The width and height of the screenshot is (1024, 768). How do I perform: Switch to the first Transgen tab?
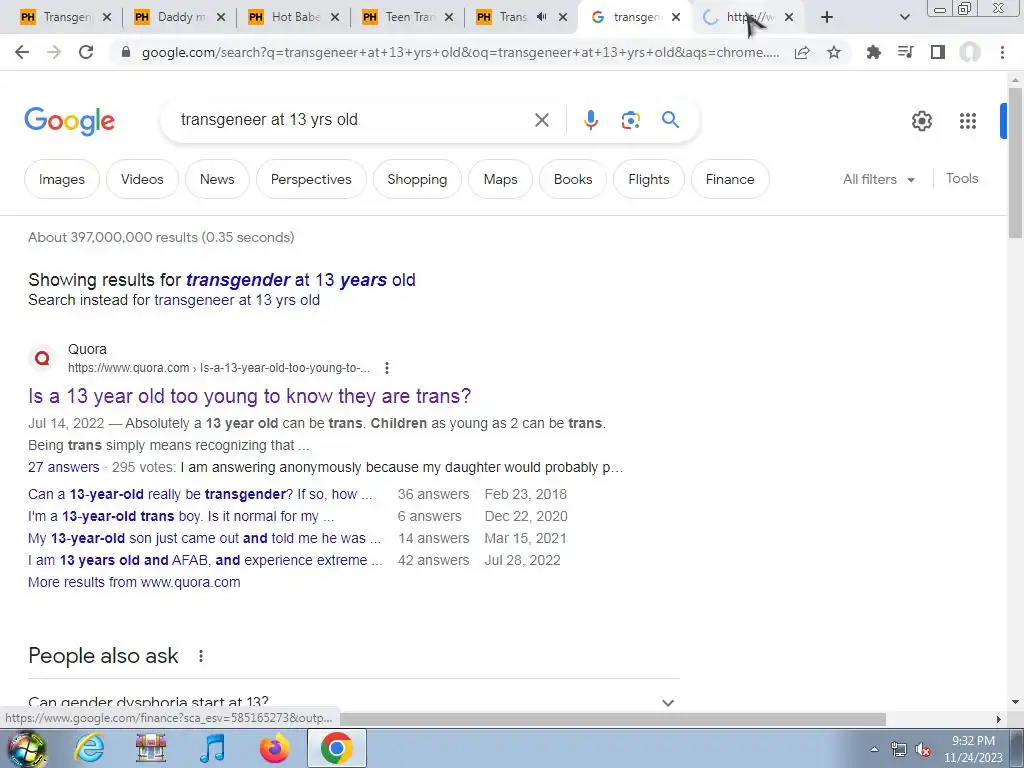coord(65,17)
